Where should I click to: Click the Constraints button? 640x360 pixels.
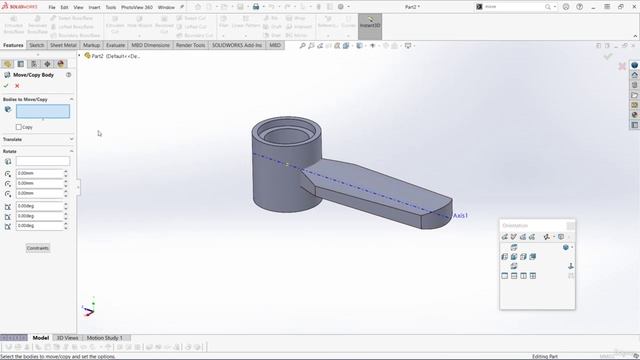(x=38, y=248)
